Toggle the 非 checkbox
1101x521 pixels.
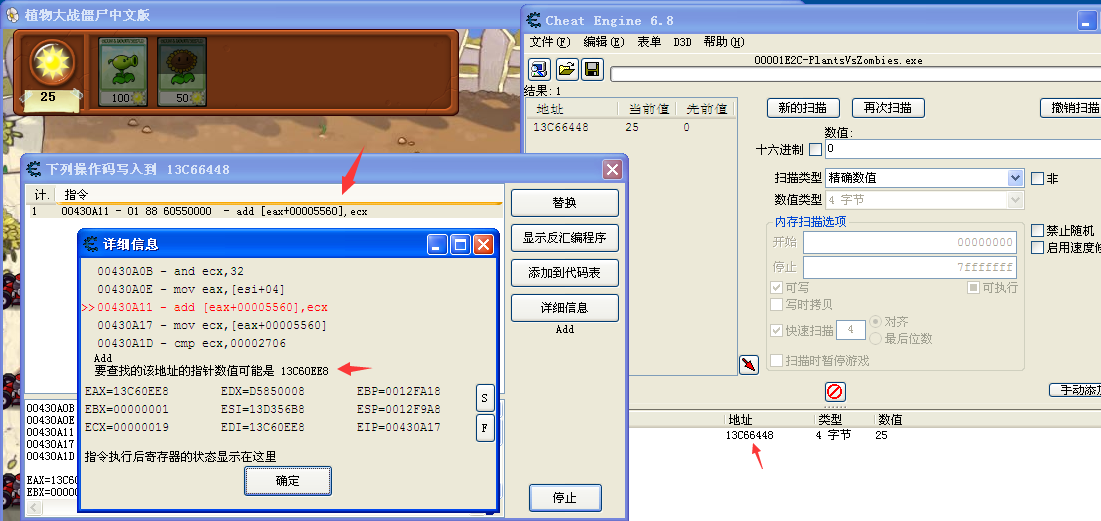pos(1037,178)
